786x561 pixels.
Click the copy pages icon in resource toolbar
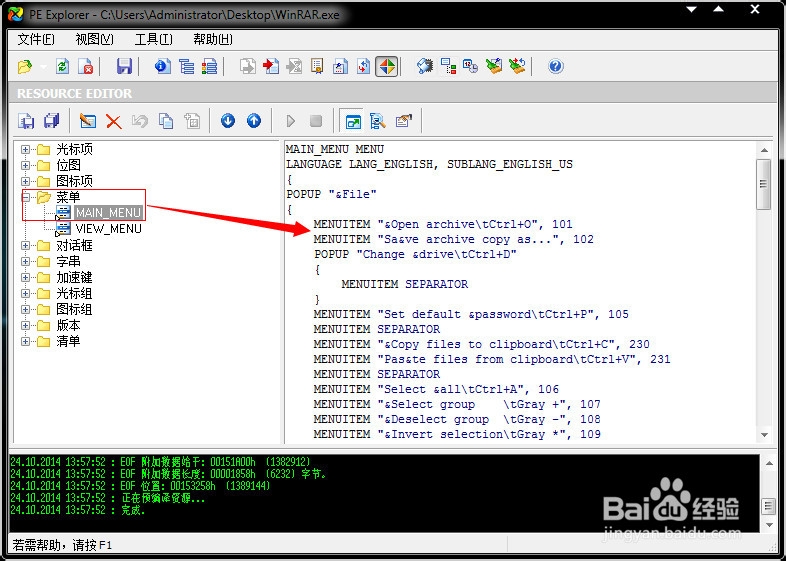point(166,121)
